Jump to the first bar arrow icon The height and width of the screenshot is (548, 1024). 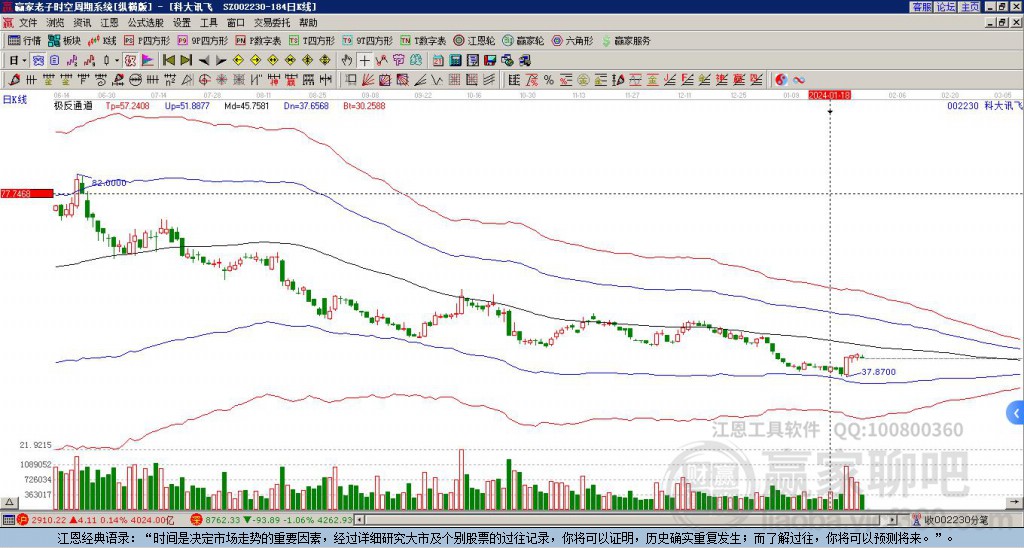click(169, 60)
